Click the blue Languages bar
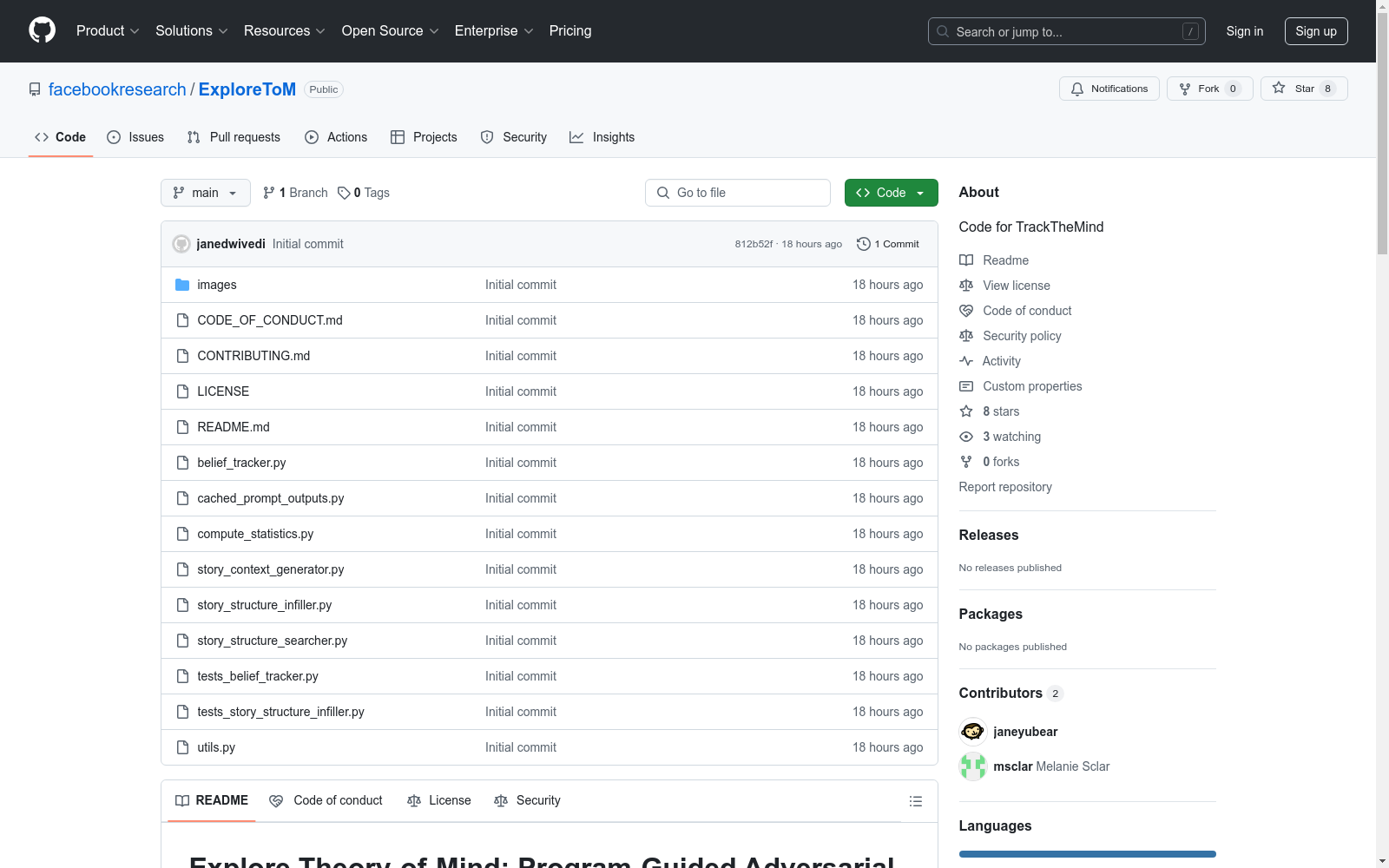1389x868 pixels. [1088, 854]
